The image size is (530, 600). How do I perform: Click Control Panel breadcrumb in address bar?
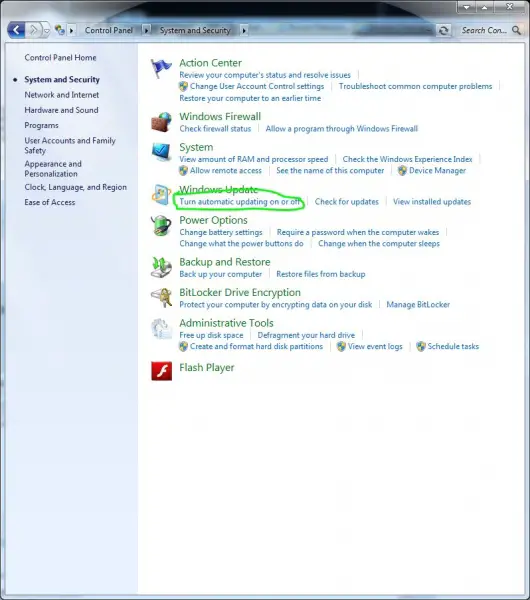click(109, 30)
